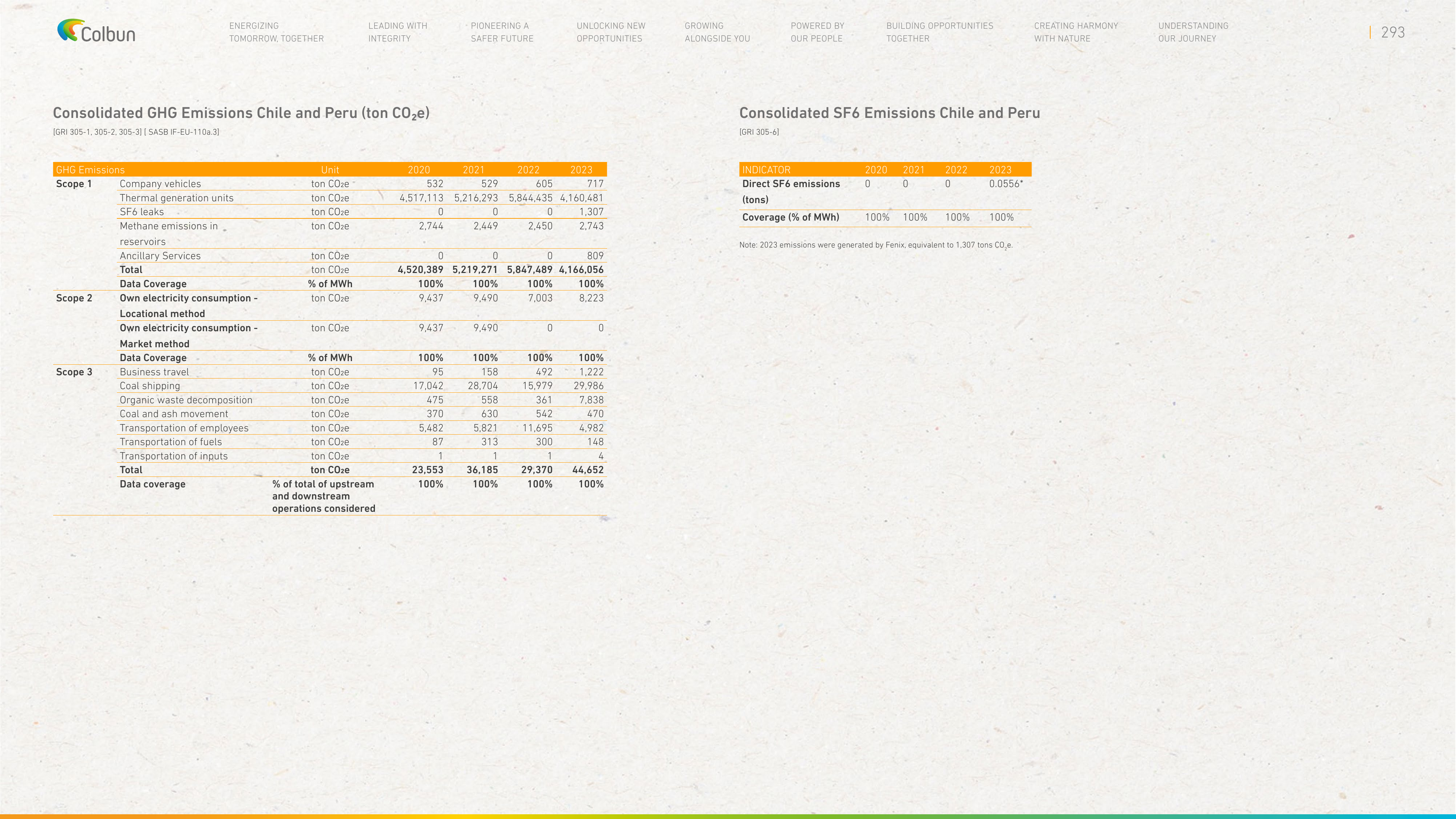Viewport: 1456px width, 819px height.
Task: Click the INDICATOR header in SF6 table
Action: click(766, 170)
